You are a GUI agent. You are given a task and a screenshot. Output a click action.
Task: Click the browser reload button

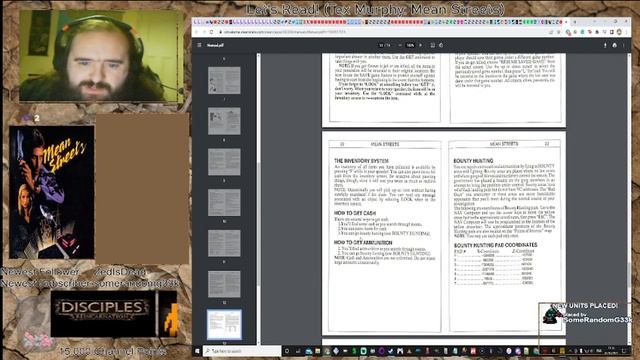pyautogui.click(x=211, y=32)
